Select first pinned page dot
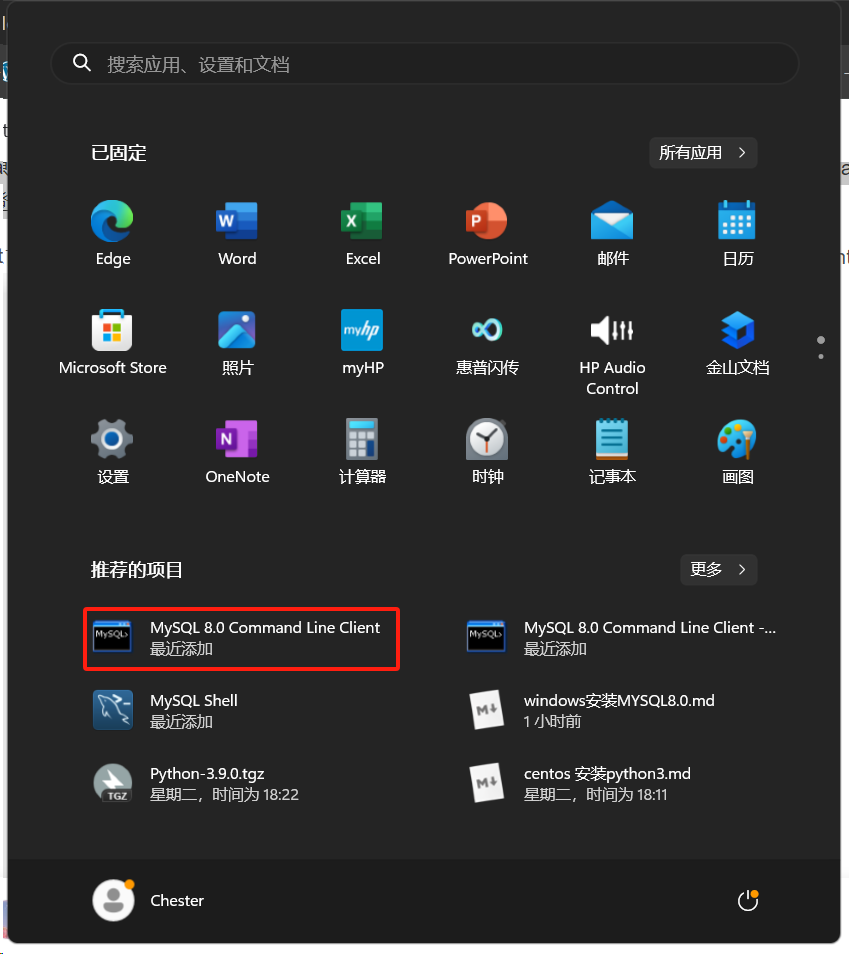849x954 pixels. click(x=821, y=339)
